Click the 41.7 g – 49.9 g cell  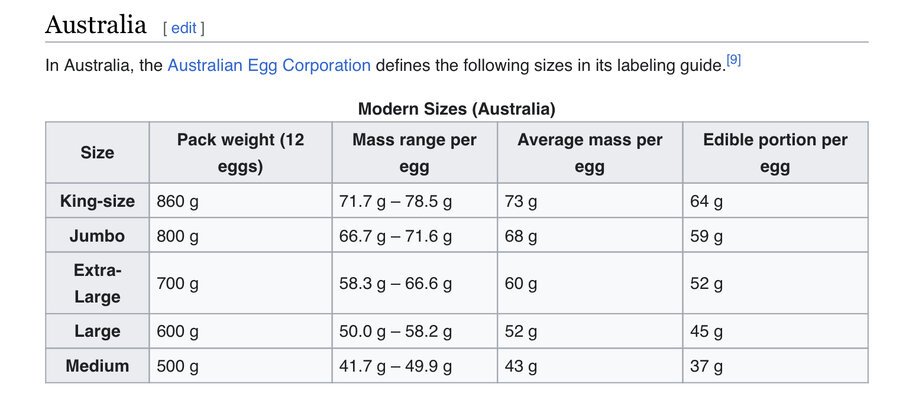pos(396,366)
